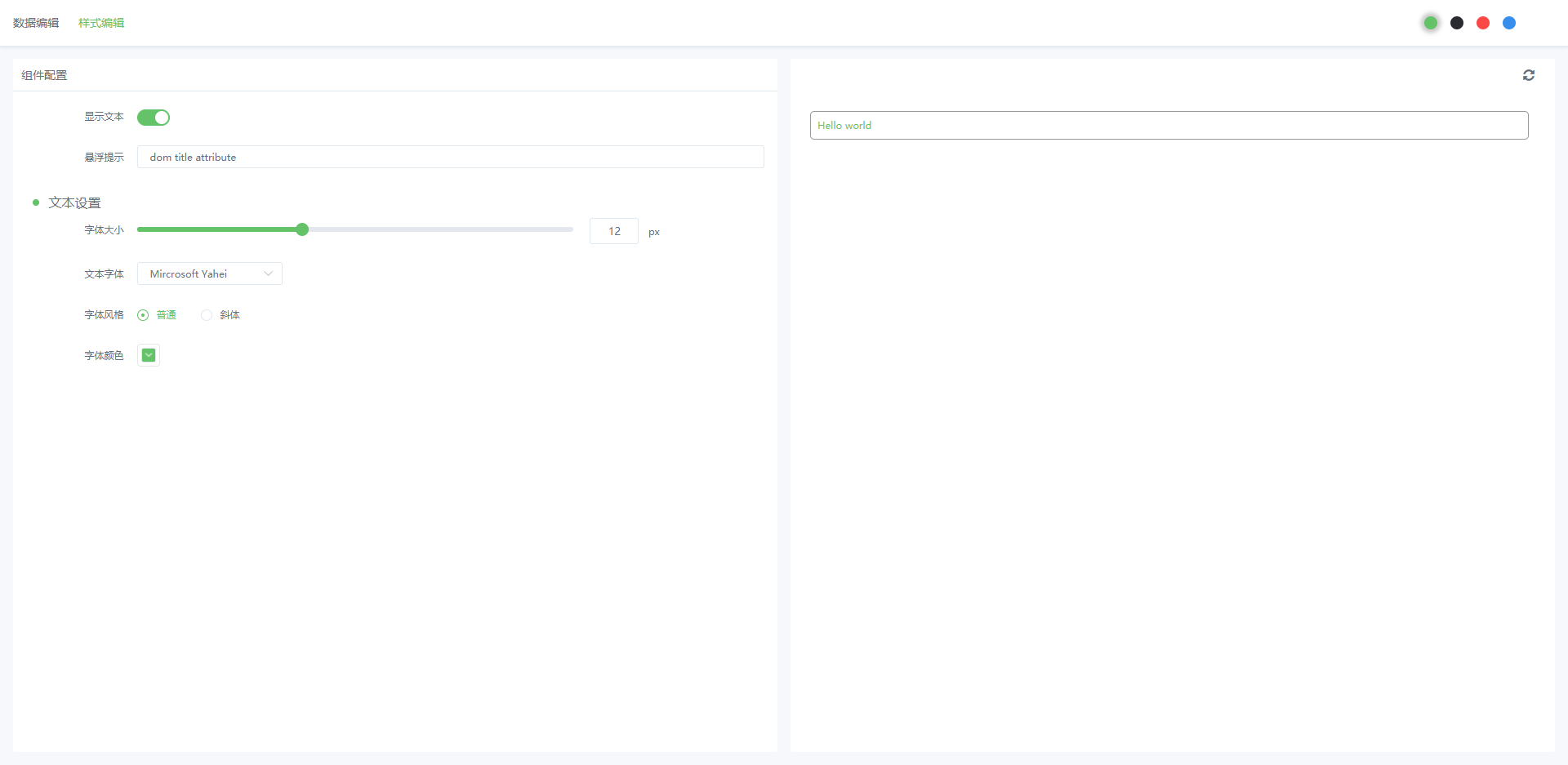1568x765 pixels.
Task: Toggle the 显示文本 switch off
Action: tap(154, 118)
